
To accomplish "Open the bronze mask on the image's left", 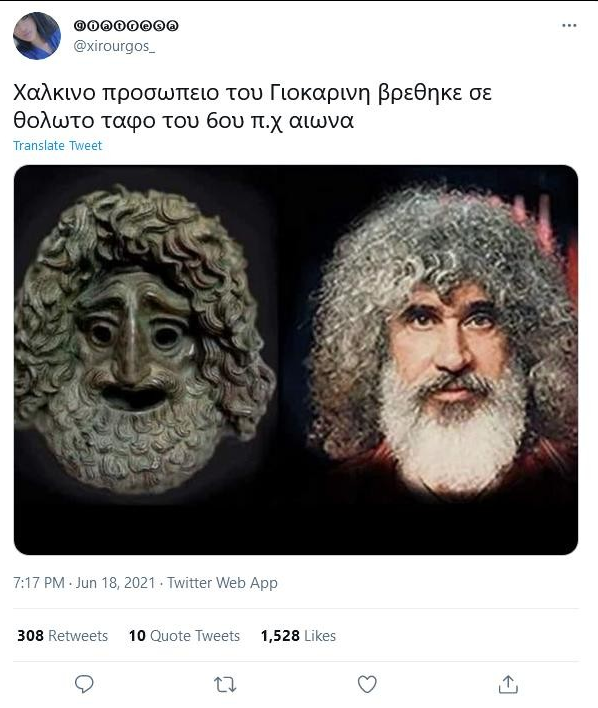I will point(145,334).
